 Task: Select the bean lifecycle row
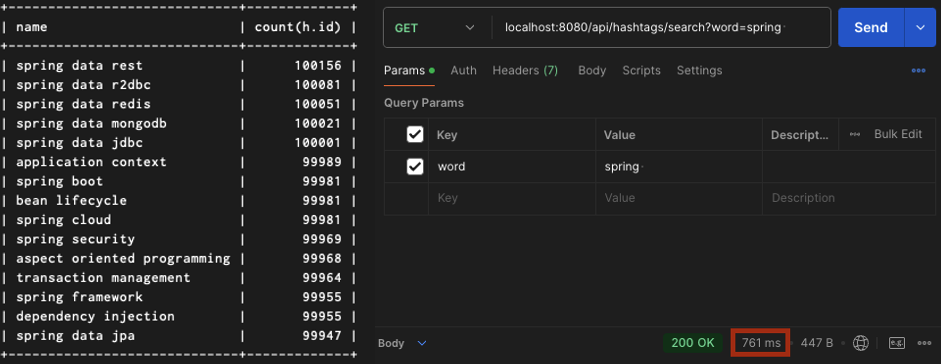coord(179,200)
